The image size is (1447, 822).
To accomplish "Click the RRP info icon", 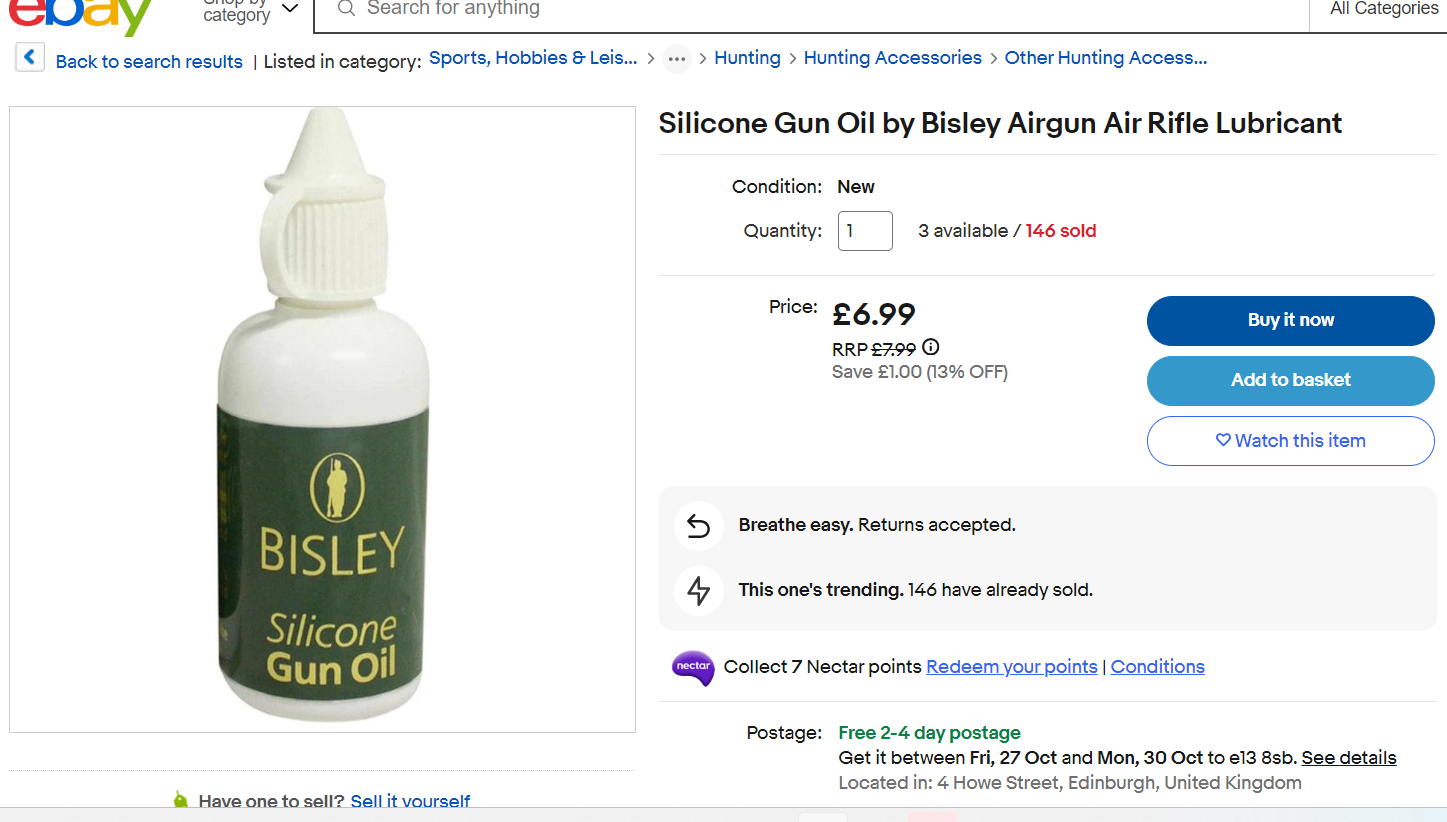I will [931, 348].
